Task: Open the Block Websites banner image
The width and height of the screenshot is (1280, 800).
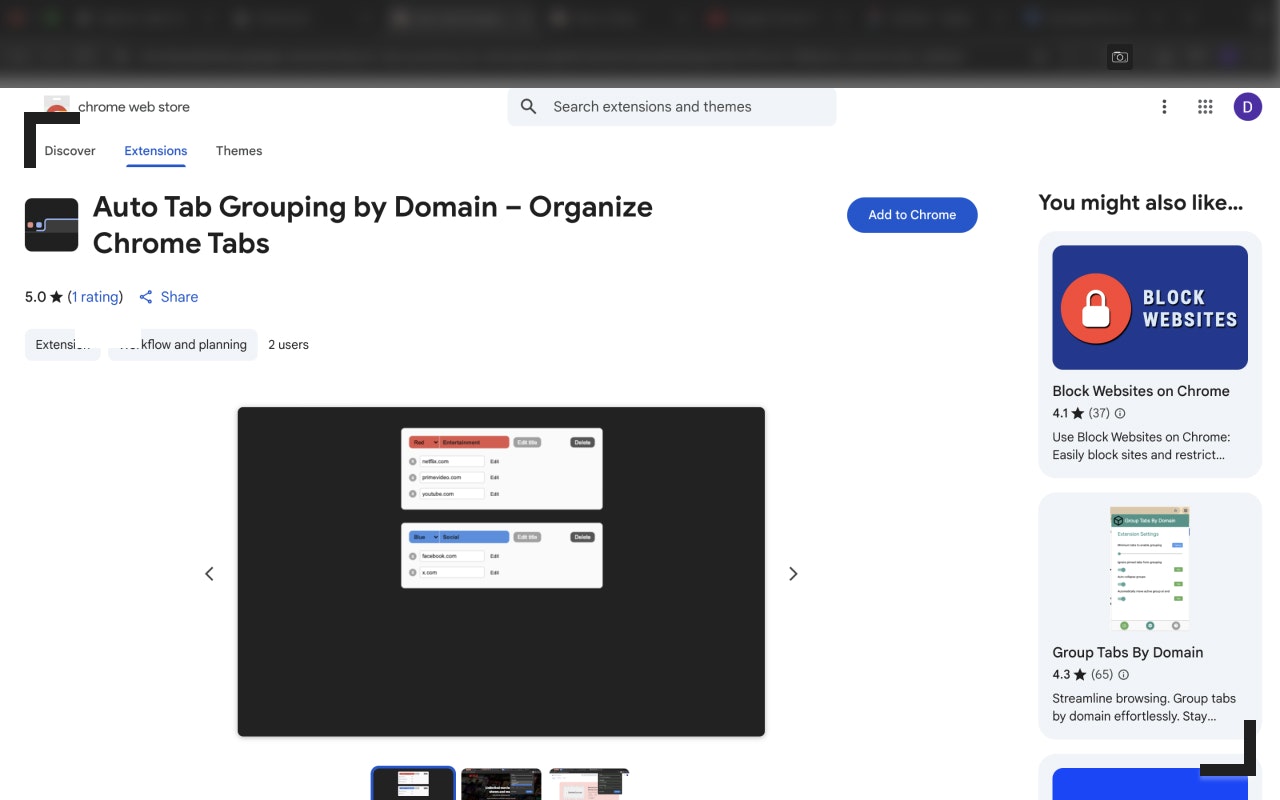Action: point(1150,308)
